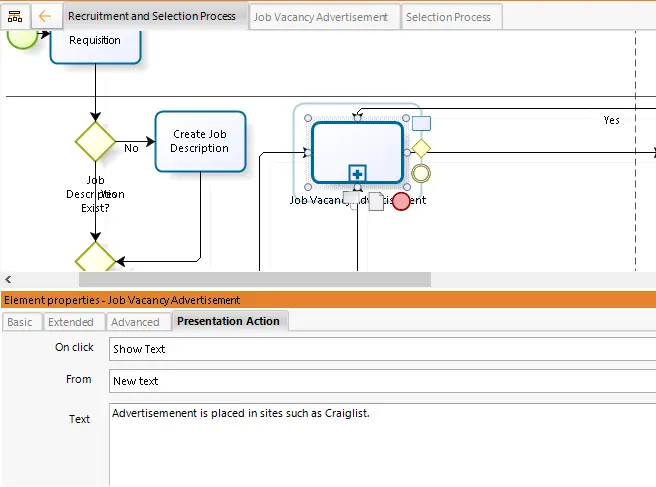Click the top-right resize handle of subprocess

[406, 118]
